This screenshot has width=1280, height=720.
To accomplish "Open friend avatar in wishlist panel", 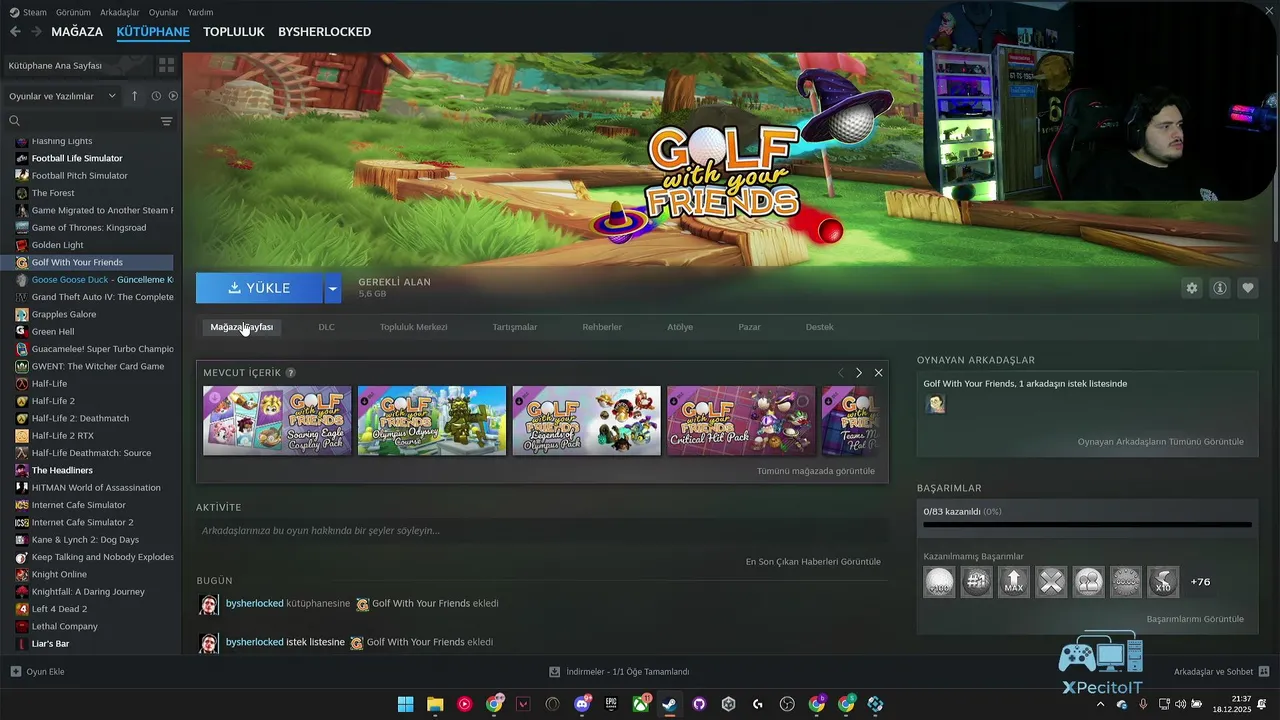I will [935, 404].
